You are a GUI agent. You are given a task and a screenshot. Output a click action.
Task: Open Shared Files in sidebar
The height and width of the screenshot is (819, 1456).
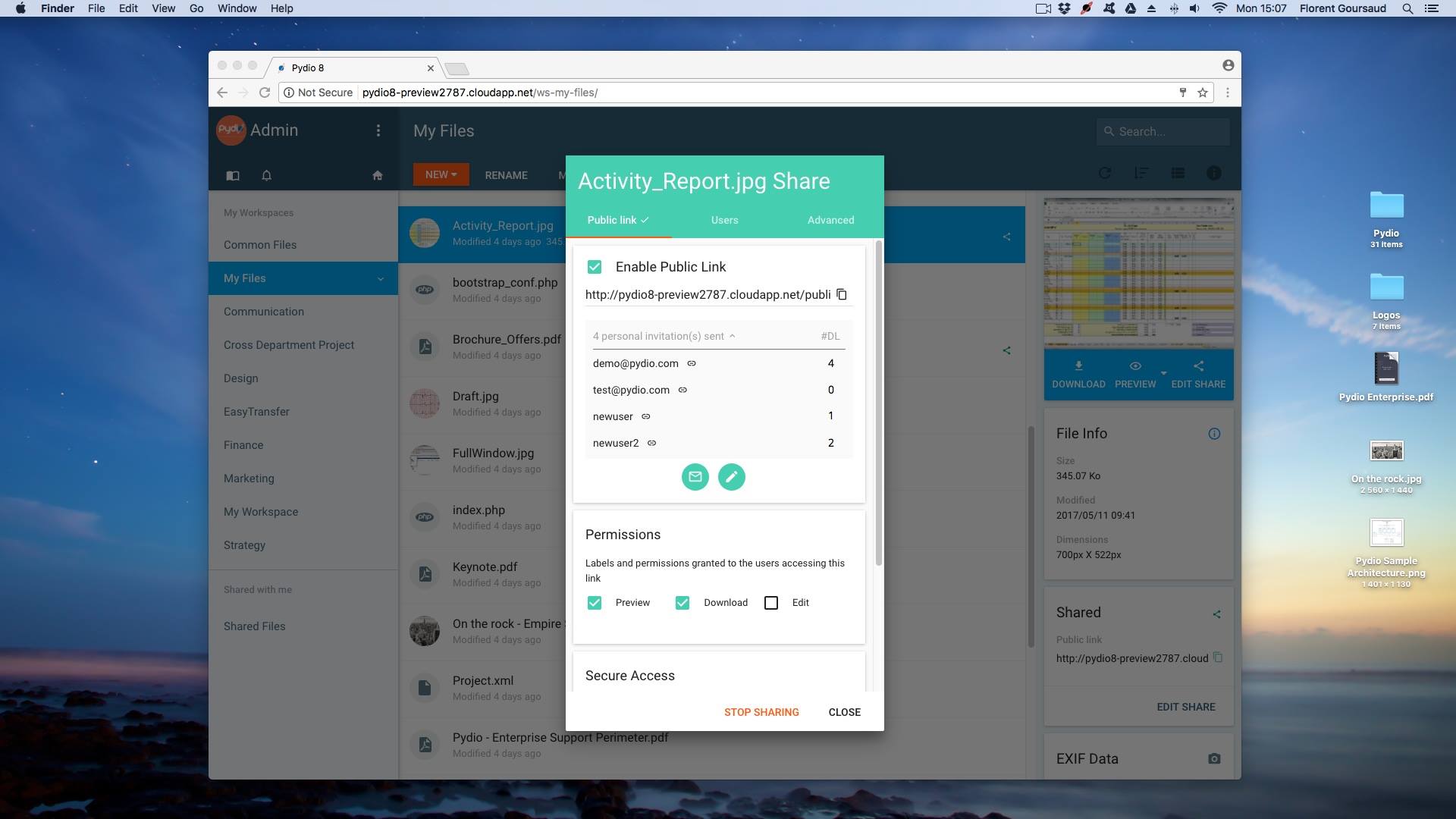pos(303,626)
